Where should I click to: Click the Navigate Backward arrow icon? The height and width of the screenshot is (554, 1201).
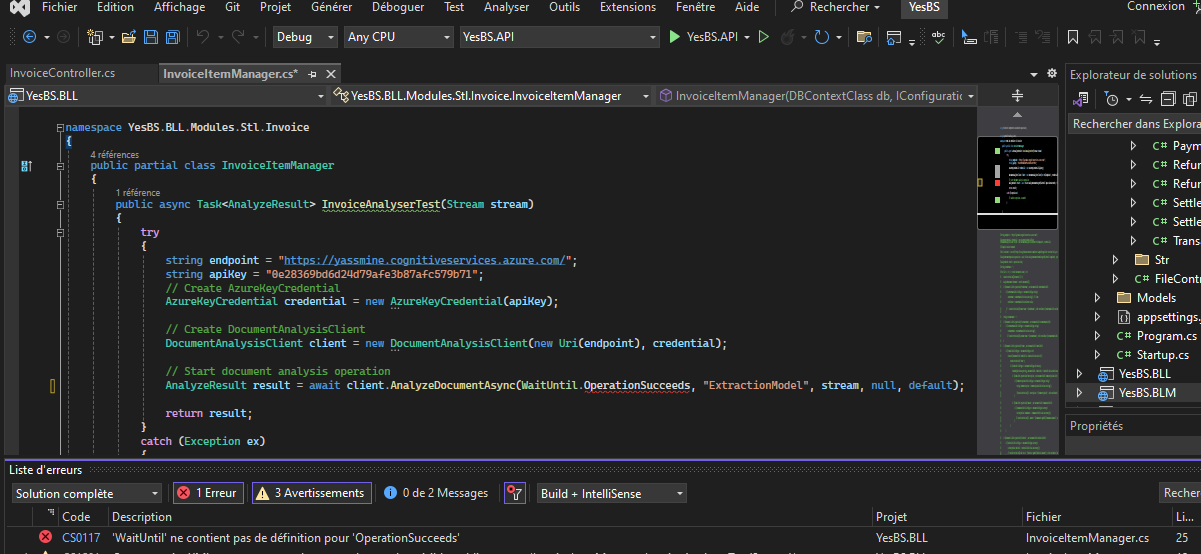click(x=28, y=37)
